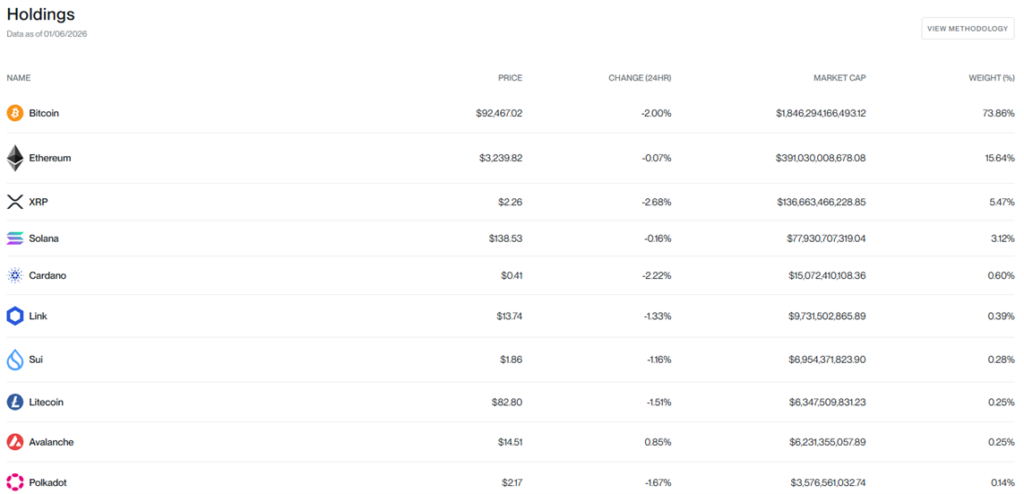Click the Solana logo icon
The image size is (1024, 494).
(x=15, y=238)
